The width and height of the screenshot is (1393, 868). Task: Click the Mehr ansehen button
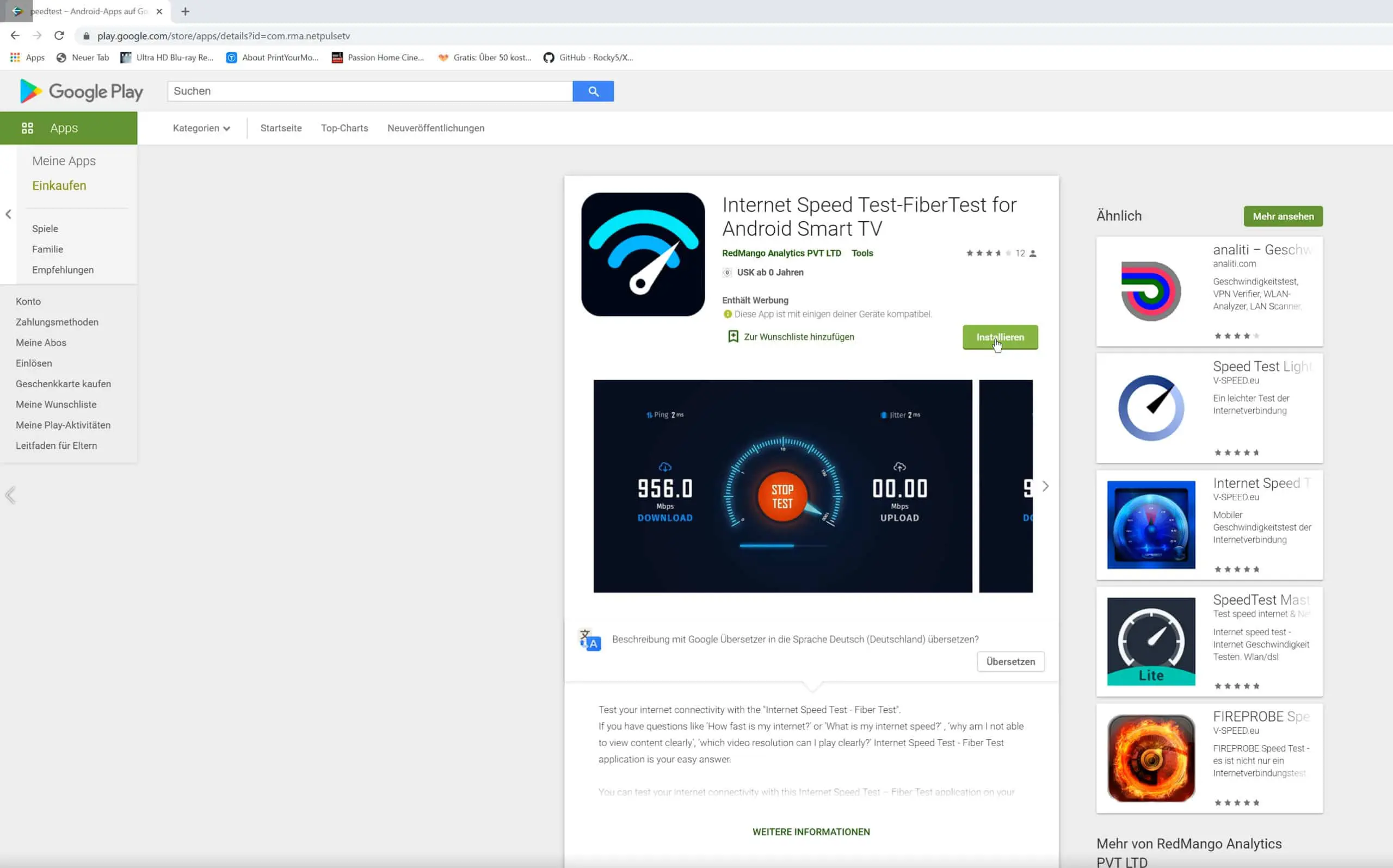(x=1283, y=216)
